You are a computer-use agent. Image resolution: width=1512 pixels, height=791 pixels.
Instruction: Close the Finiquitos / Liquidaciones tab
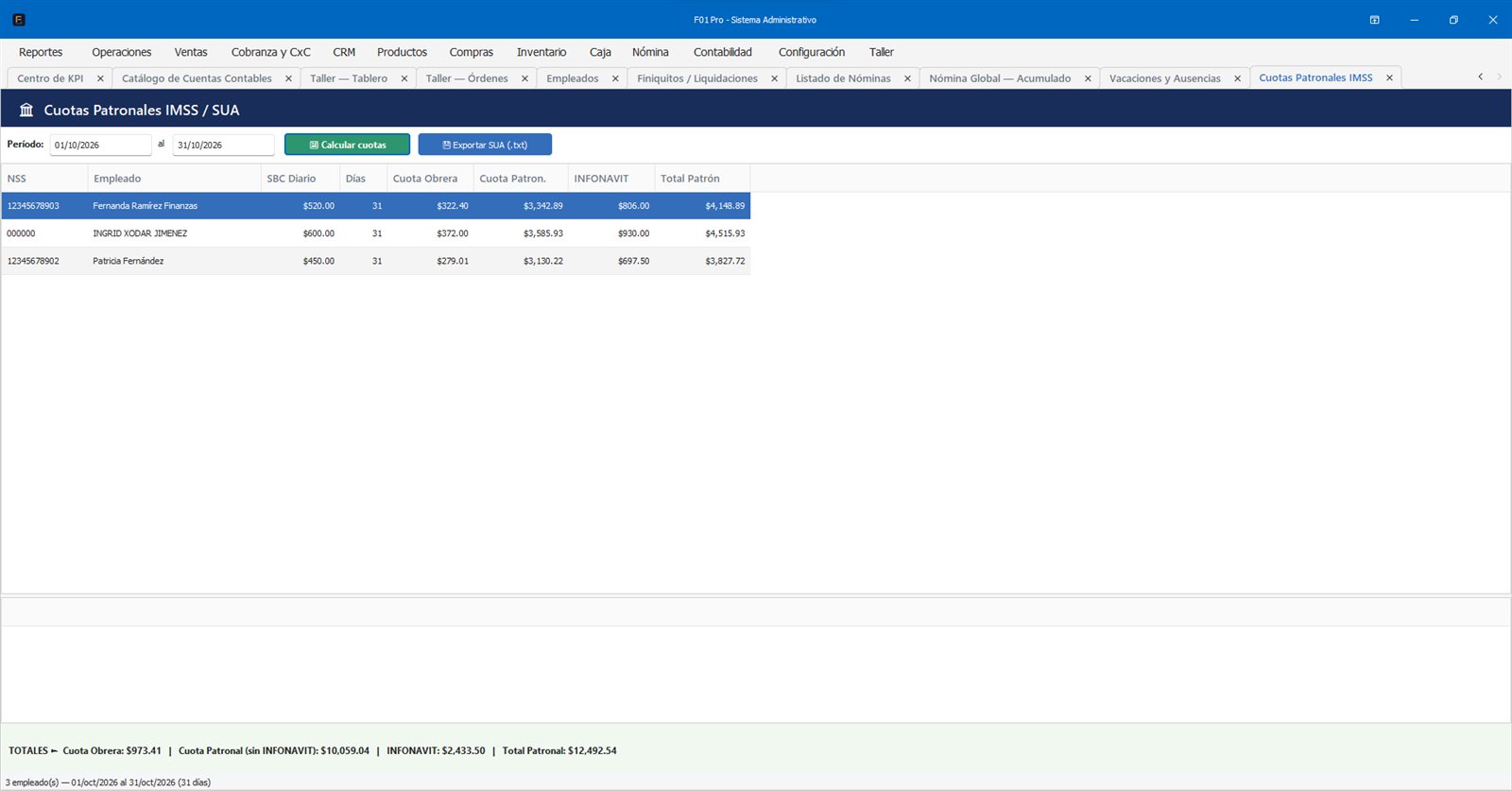pos(774,78)
